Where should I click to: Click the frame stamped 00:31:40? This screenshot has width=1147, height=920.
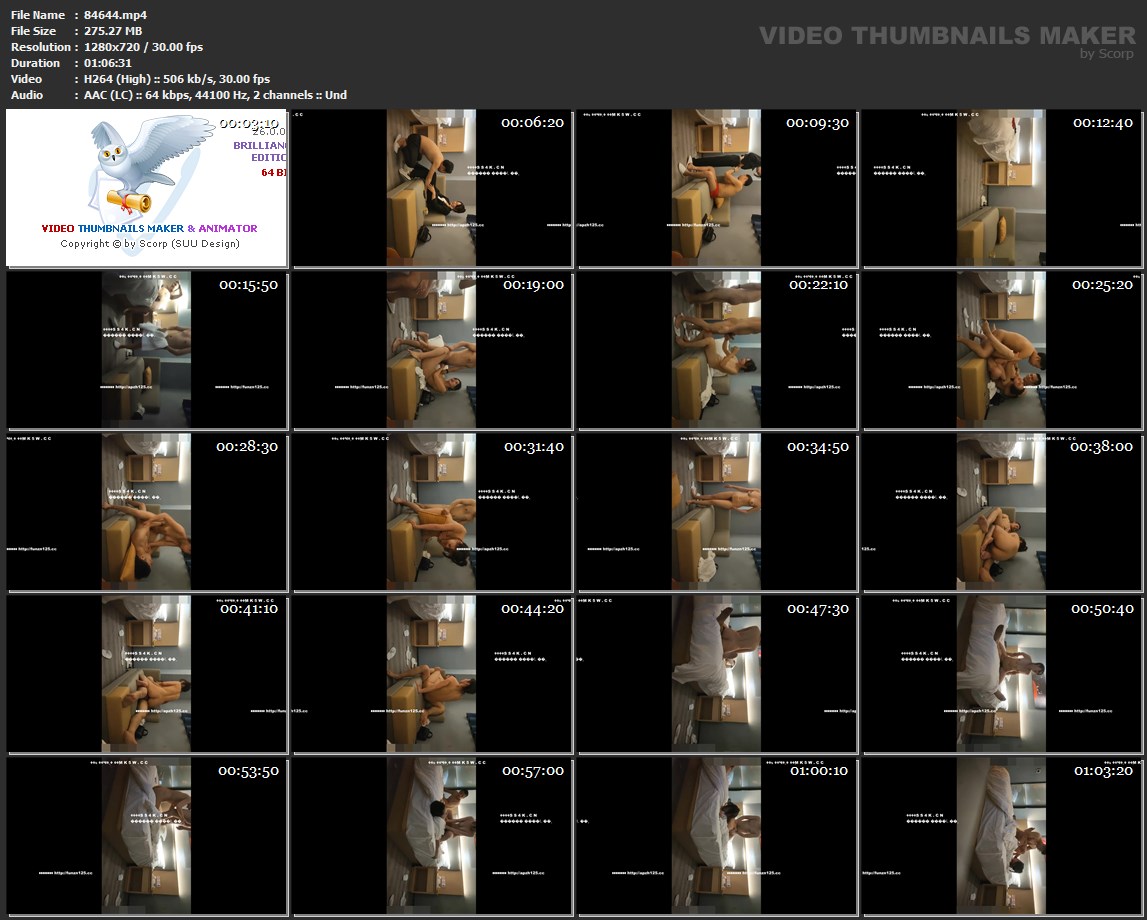click(x=432, y=512)
